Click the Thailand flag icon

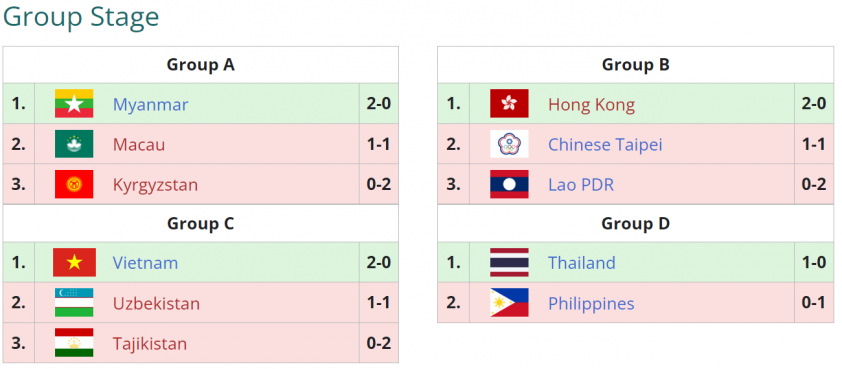click(509, 263)
